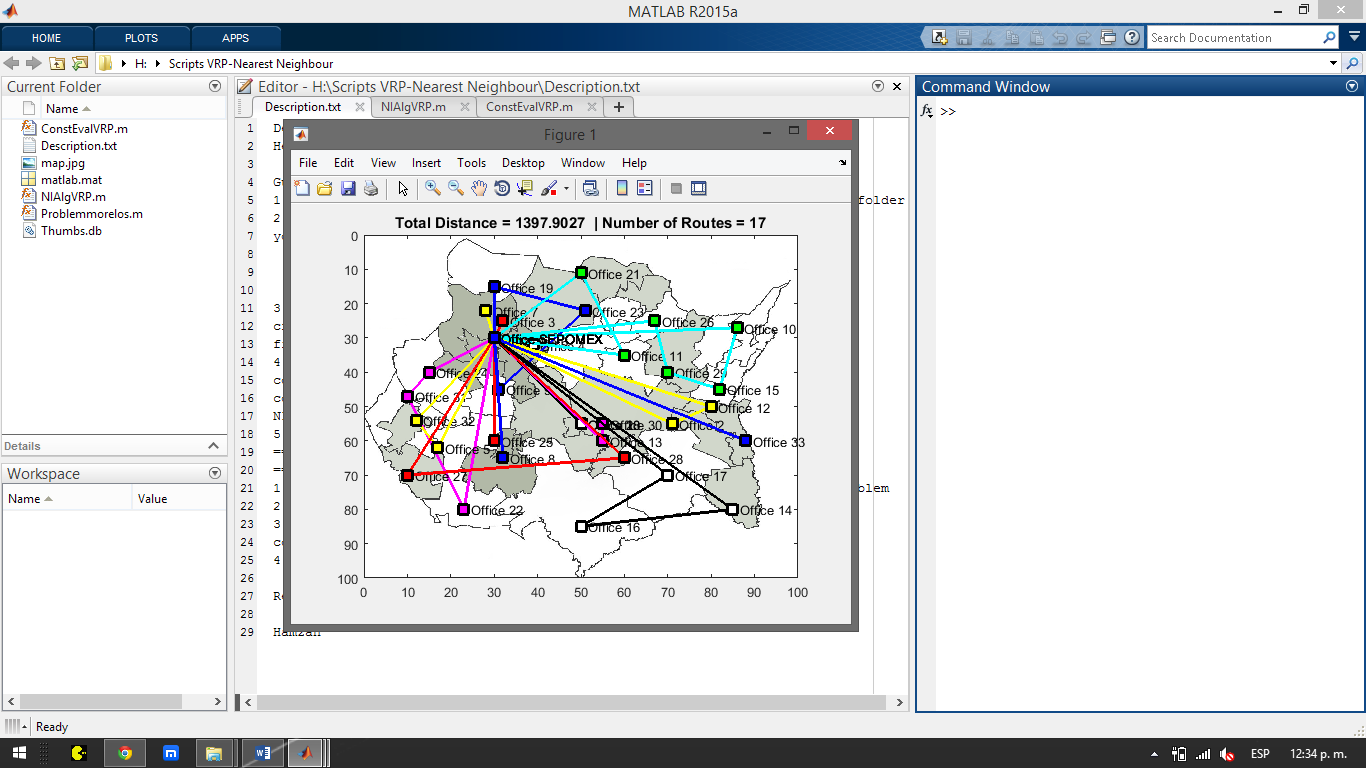
Task: Go back with the address bar back arrow
Action: click(x=12, y=63)
